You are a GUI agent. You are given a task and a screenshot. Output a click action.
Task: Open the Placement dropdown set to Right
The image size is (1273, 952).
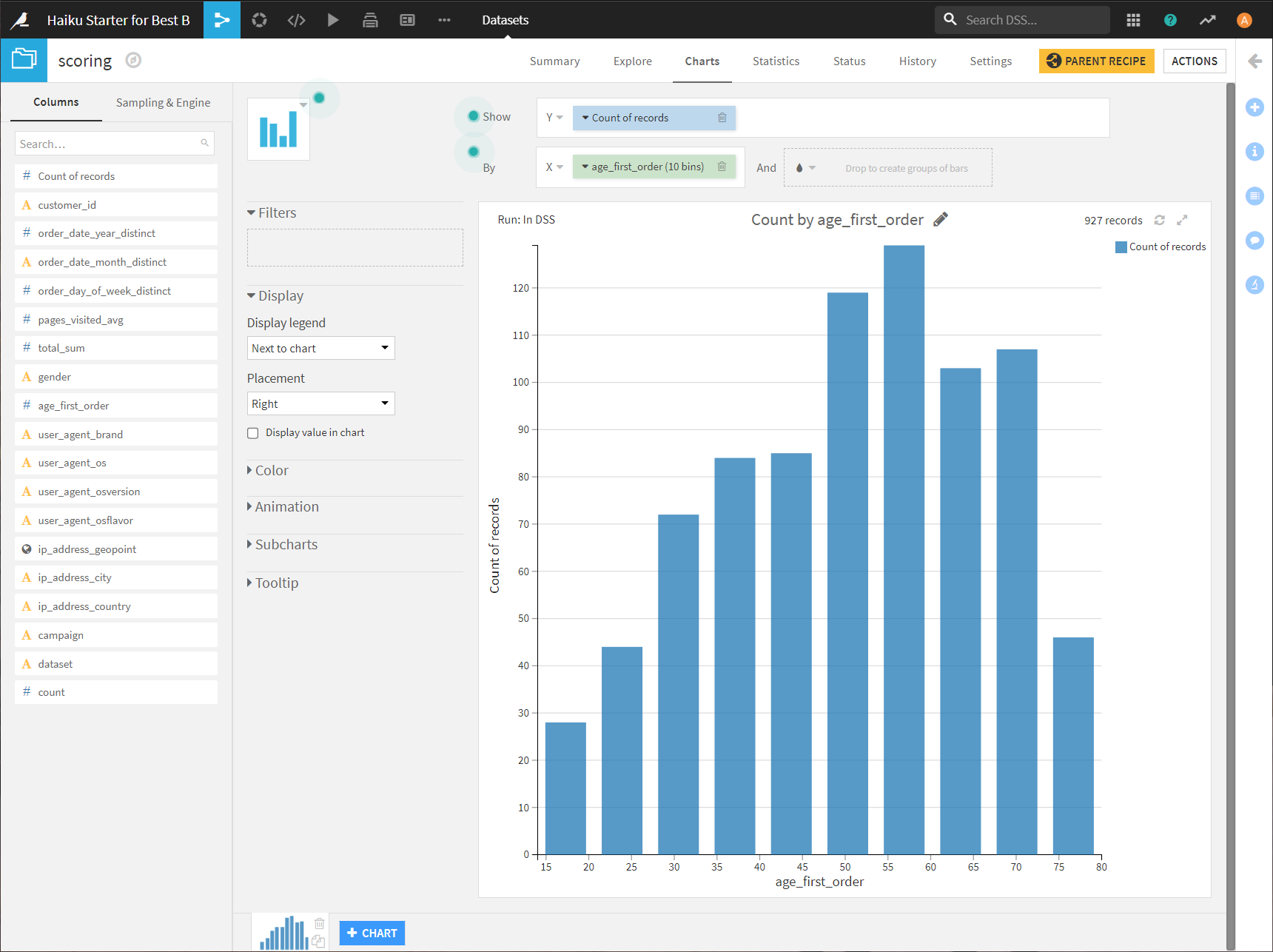(x=320, y=403)
